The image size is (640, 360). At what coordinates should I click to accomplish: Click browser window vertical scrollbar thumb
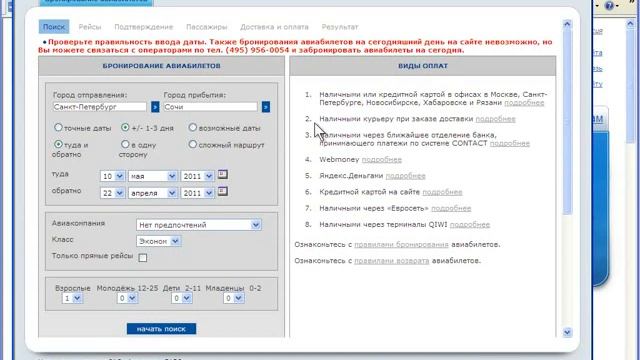pyautogui.click(x=631, y=86)
